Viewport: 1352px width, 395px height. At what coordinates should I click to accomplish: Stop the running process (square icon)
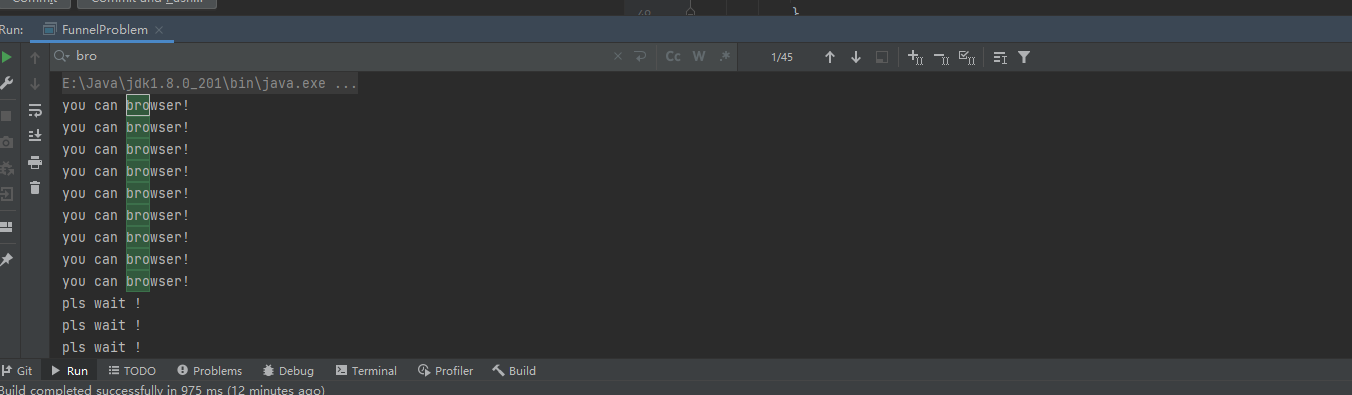(7, 115)
